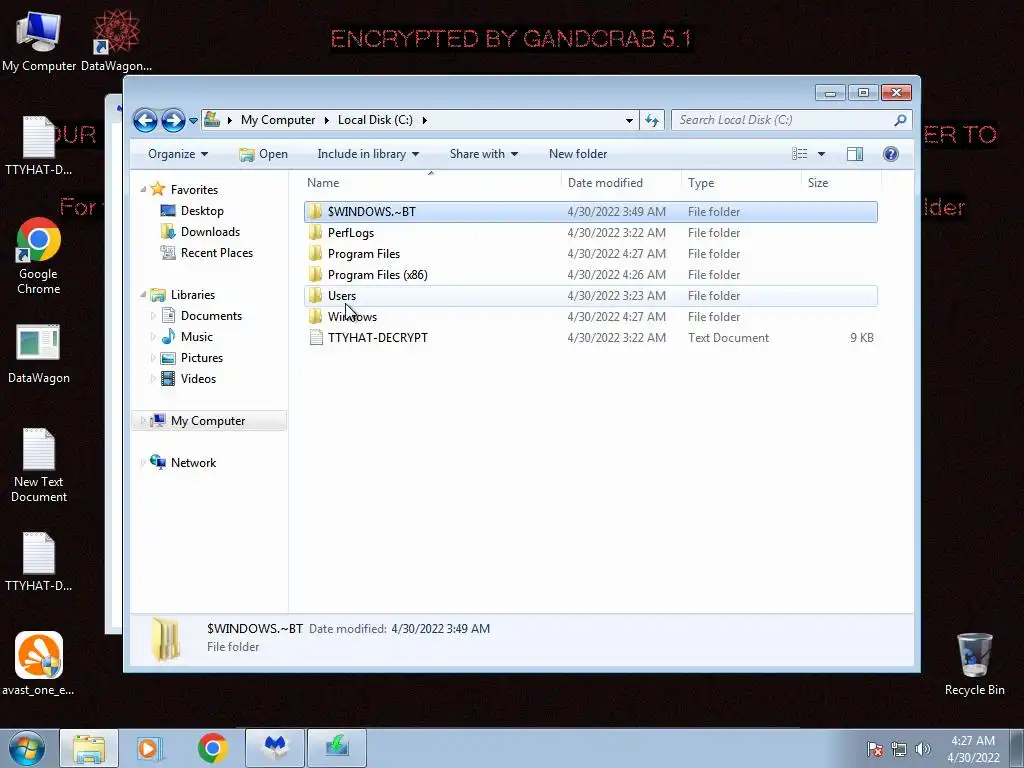Image resolution: width=1024 pixels, height=768 pixels.
Task: Click volume speaker tray icon
Action: (x=923, y=749)
